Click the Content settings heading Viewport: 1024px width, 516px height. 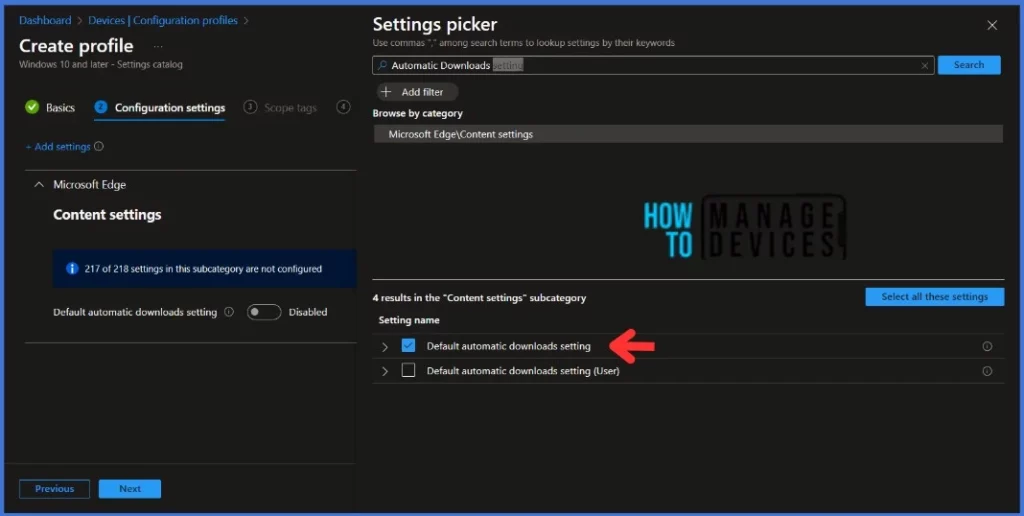107,215
